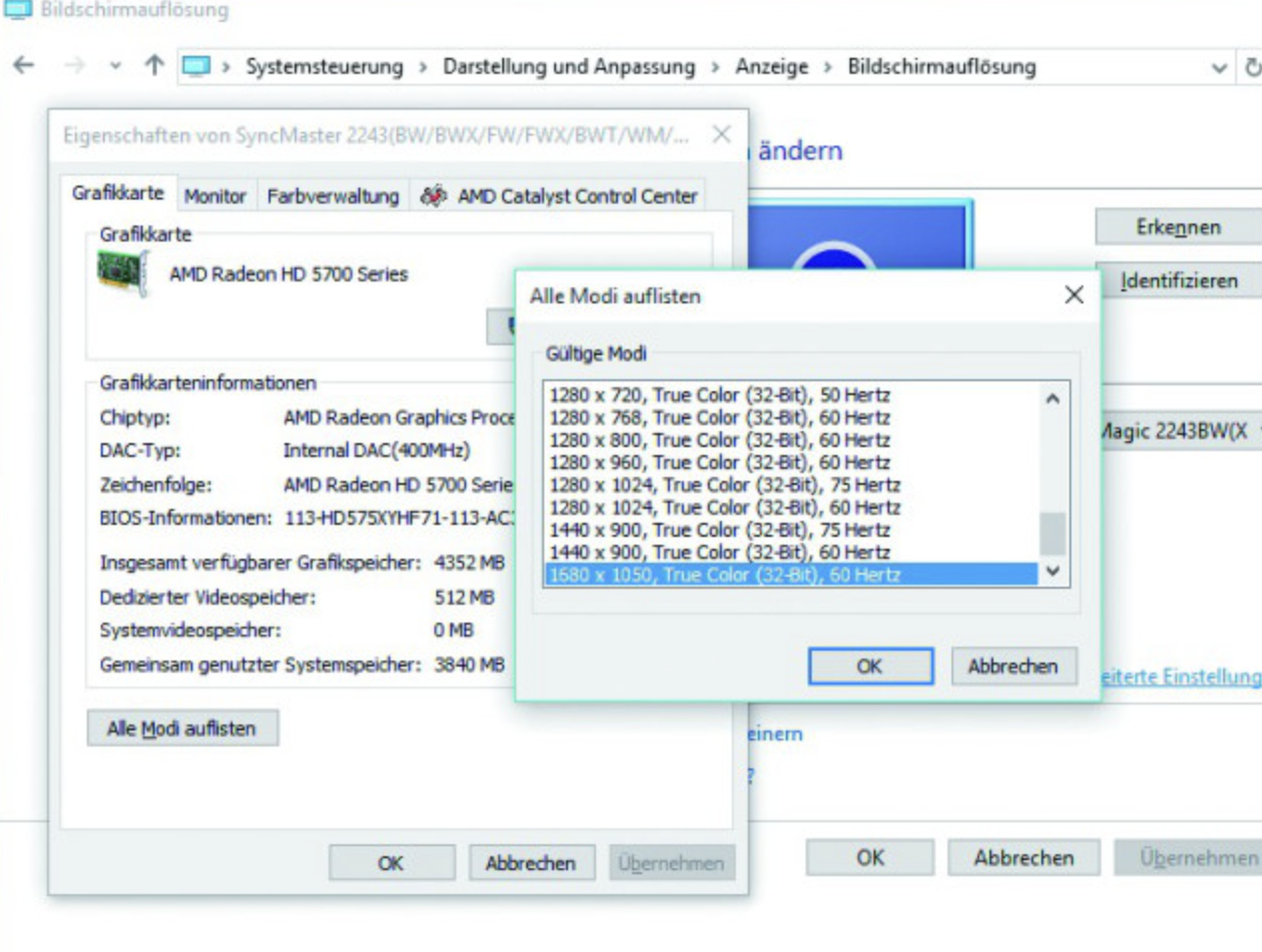Select 1680 x 1050, 60 Hertz mode

790,575
